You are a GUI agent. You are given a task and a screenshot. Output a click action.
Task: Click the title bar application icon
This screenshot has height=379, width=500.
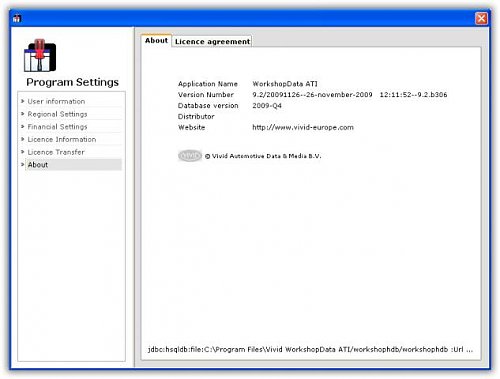(x=17, y=19)
